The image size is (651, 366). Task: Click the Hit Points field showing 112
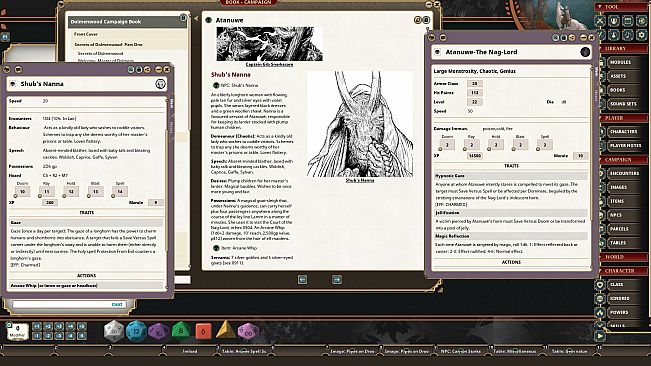tap(475, 93)
